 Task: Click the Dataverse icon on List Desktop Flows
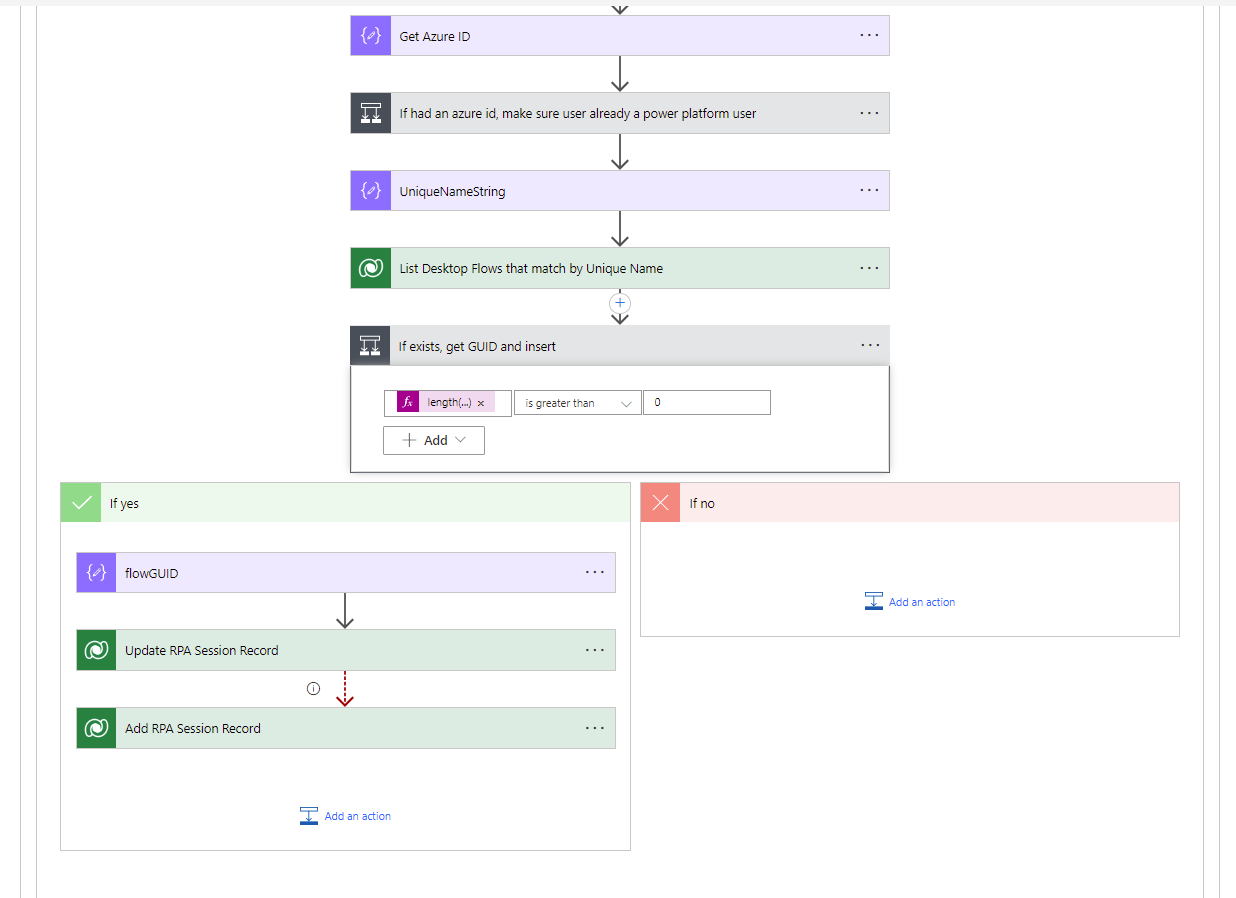pos(370,268)
